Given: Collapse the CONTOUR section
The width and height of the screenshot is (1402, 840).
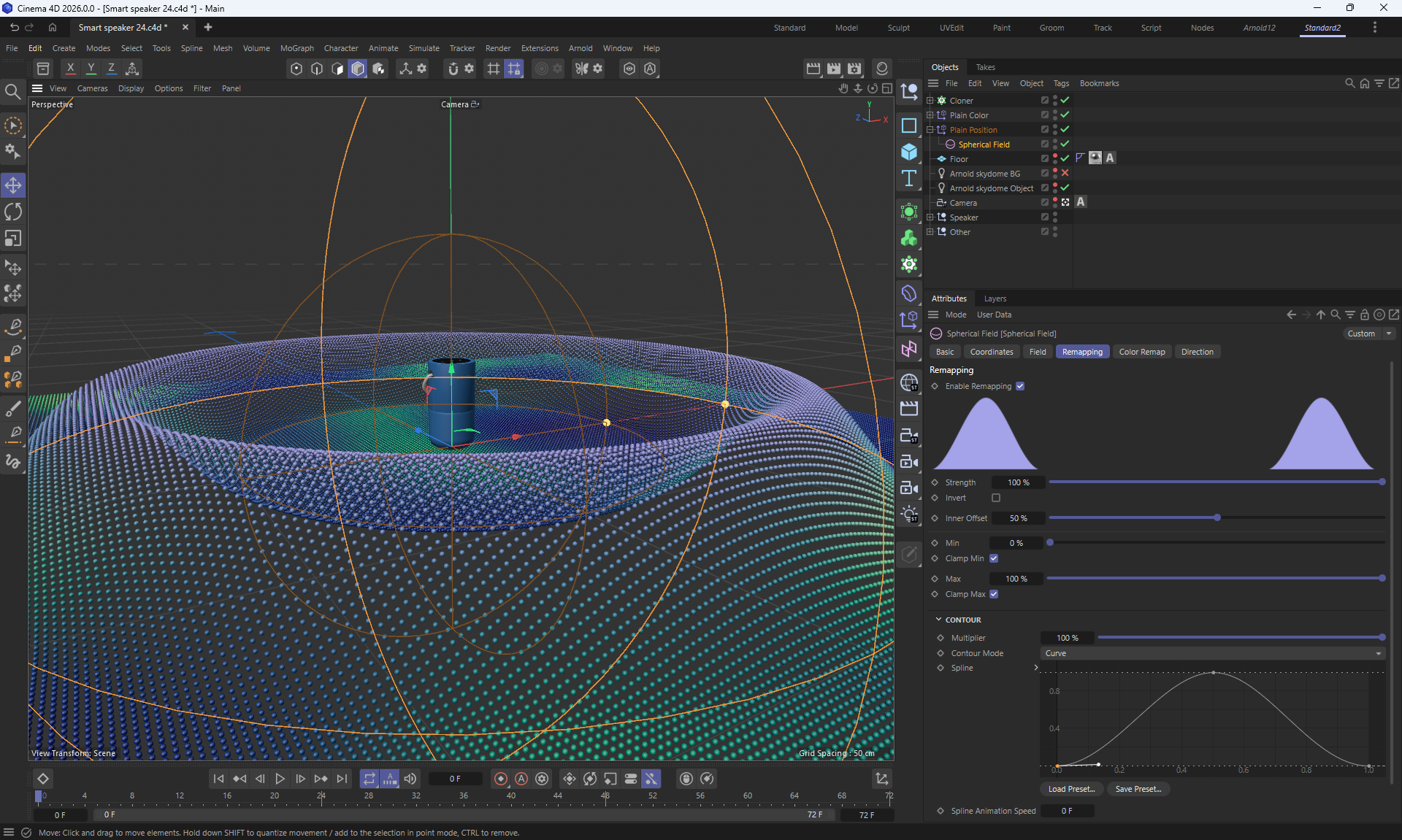Looking at the screenshot, I should (x=939, y=620).
